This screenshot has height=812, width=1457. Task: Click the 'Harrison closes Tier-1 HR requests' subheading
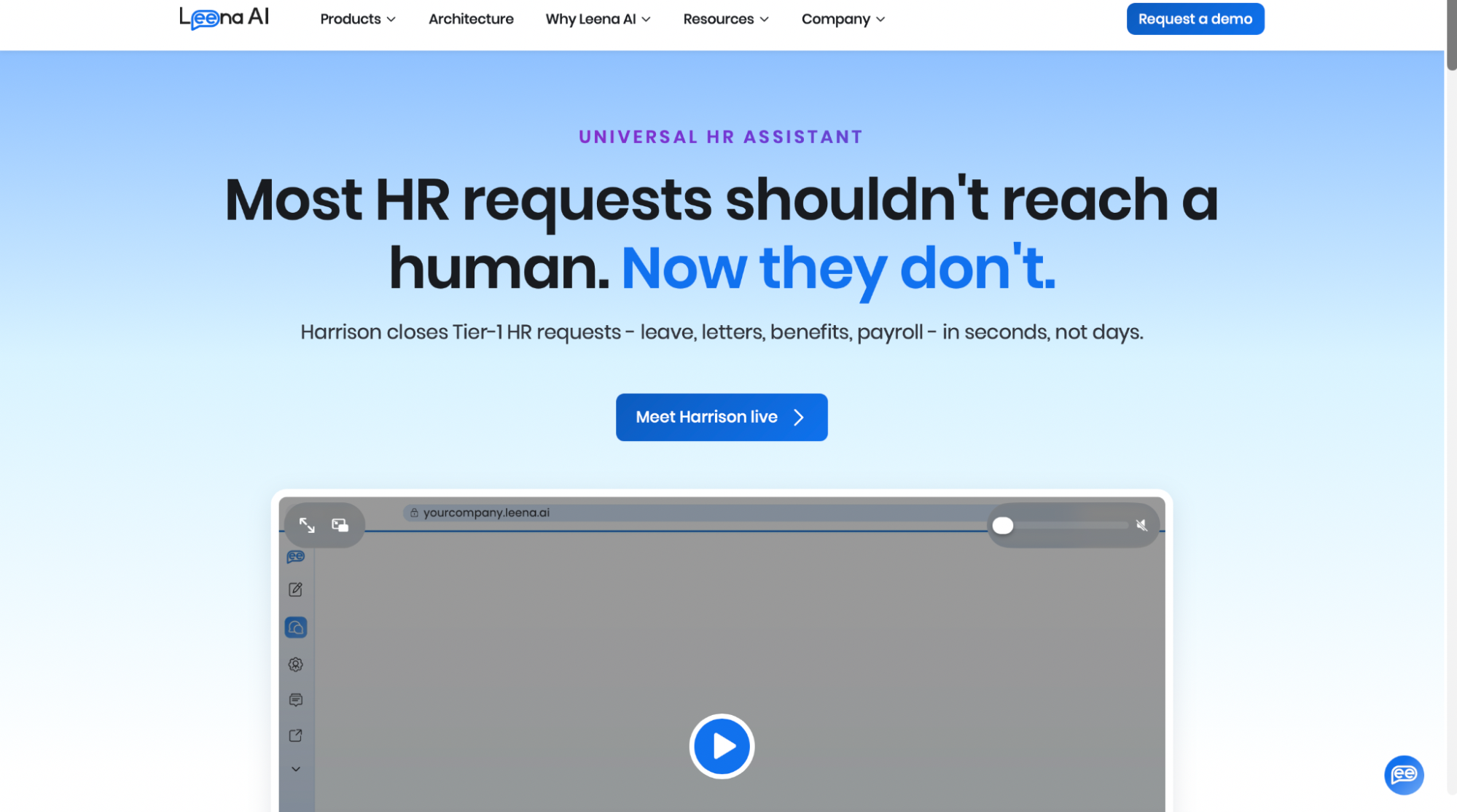pyautogui.click(x=722, y=332)
